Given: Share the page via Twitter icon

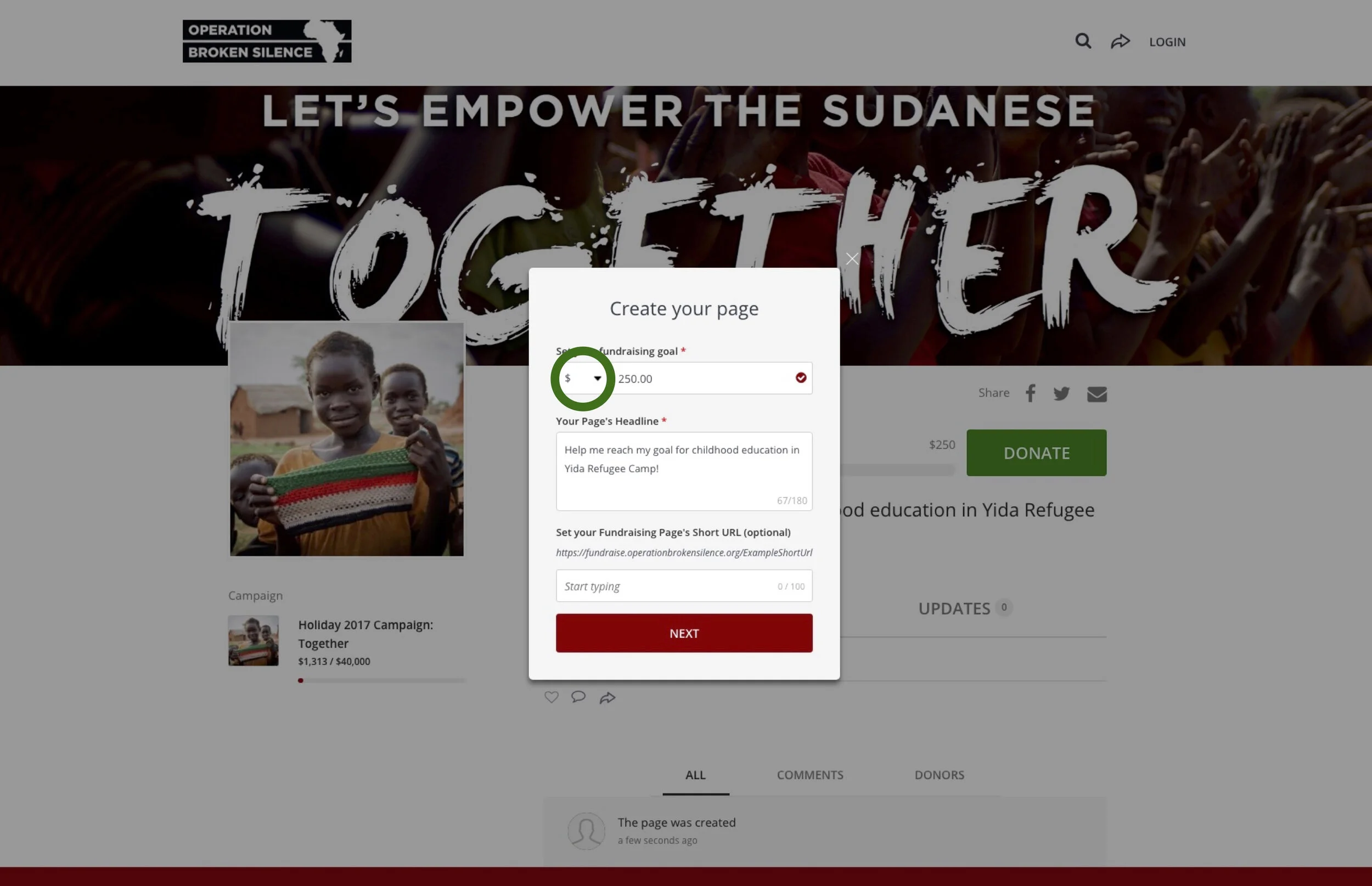Looking at the screenshot, I should pyautogui.click(x=1061, y=393).
